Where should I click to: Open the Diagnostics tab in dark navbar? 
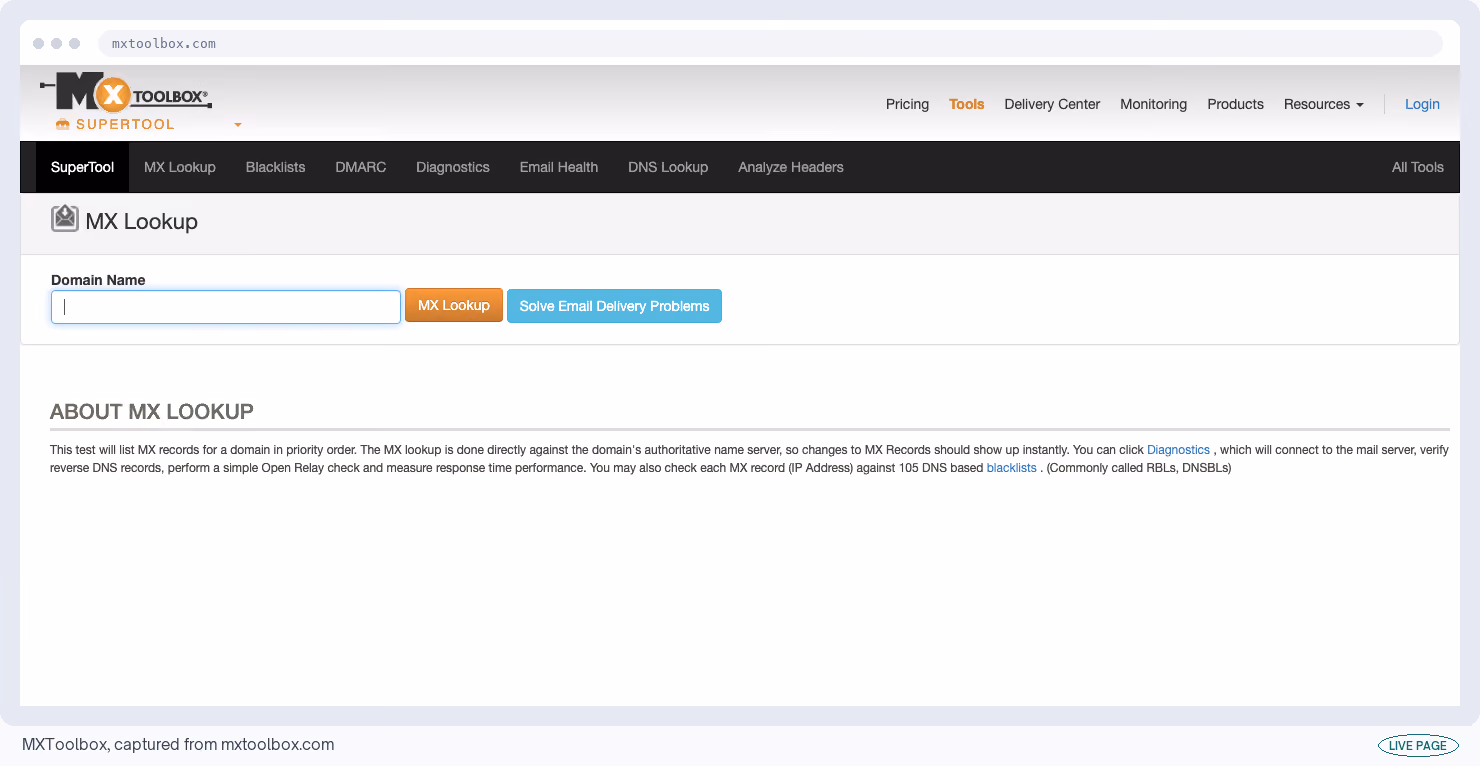(x=453, y=167)
